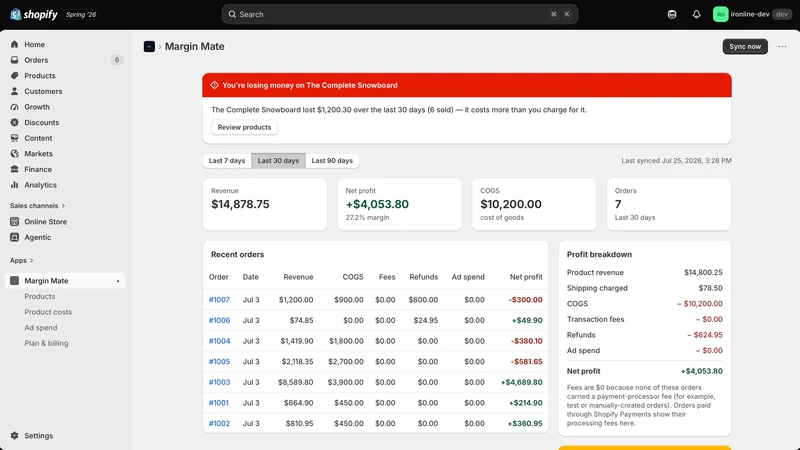This screenshot has width=800, height=450.
Task: Click the Margin Mate app icon in sidebar
Action: tap(14, 281)
